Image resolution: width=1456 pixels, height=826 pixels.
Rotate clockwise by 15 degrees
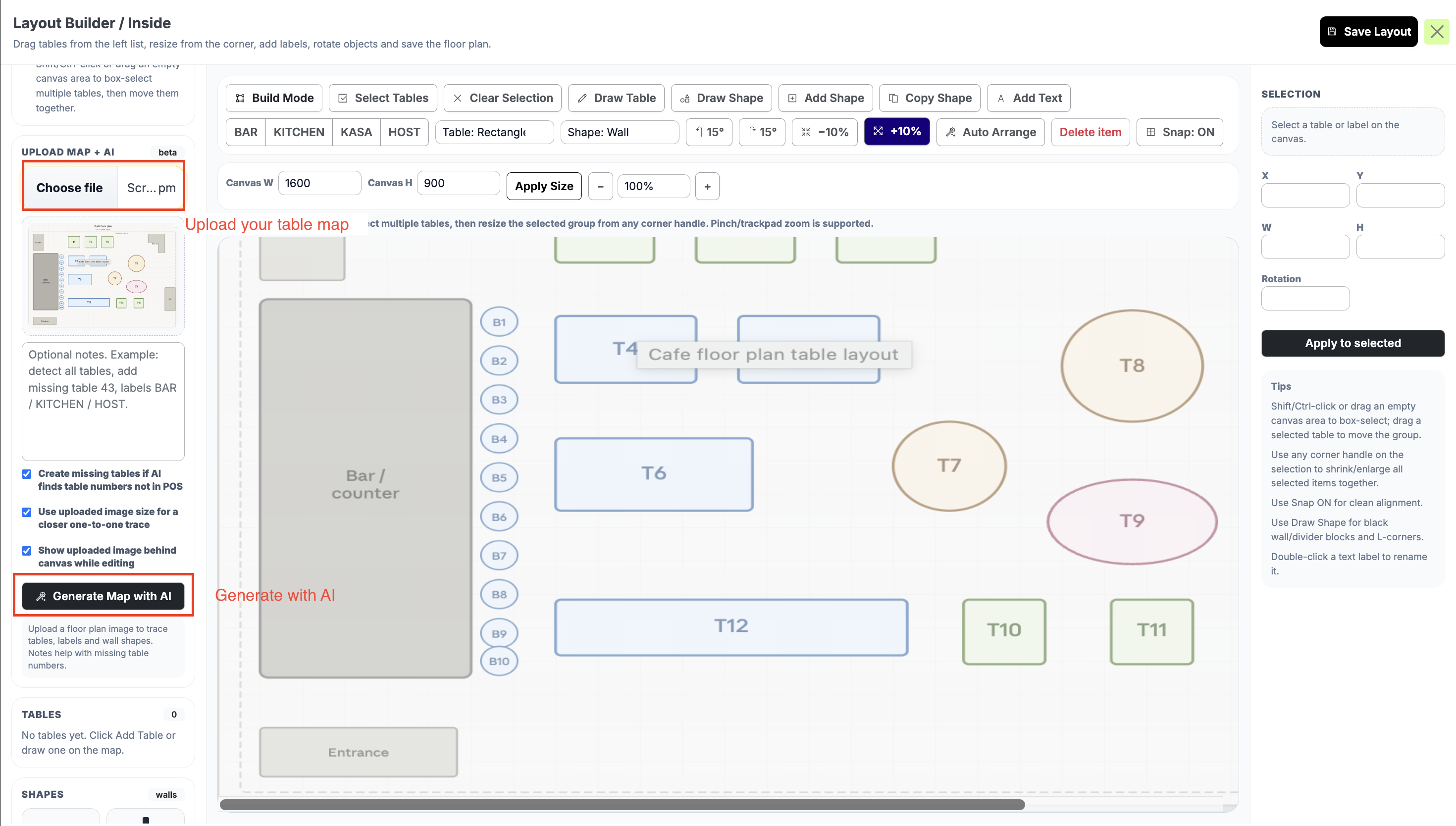762,132
